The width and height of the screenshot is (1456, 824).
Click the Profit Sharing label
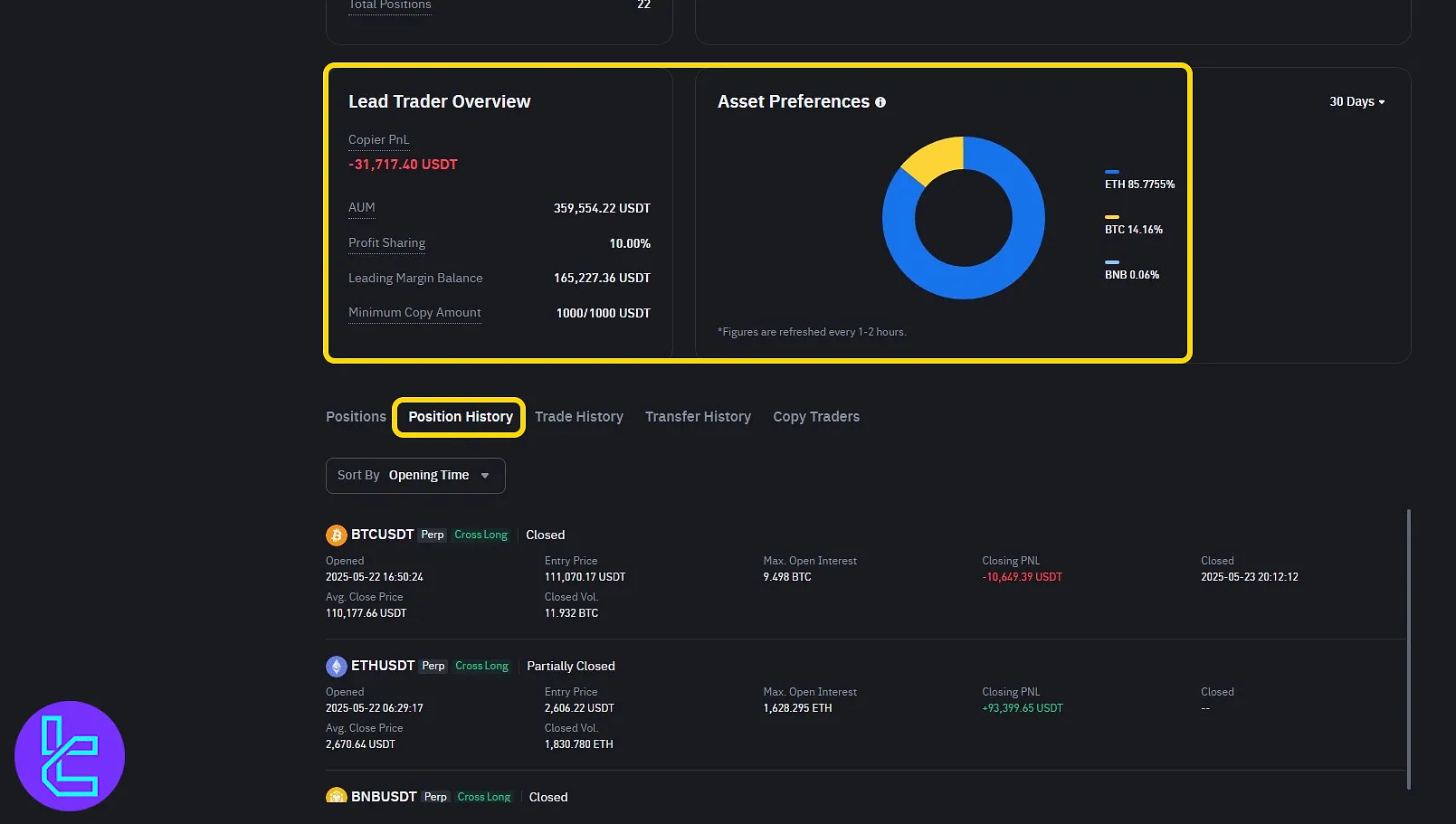coord(386,243)
